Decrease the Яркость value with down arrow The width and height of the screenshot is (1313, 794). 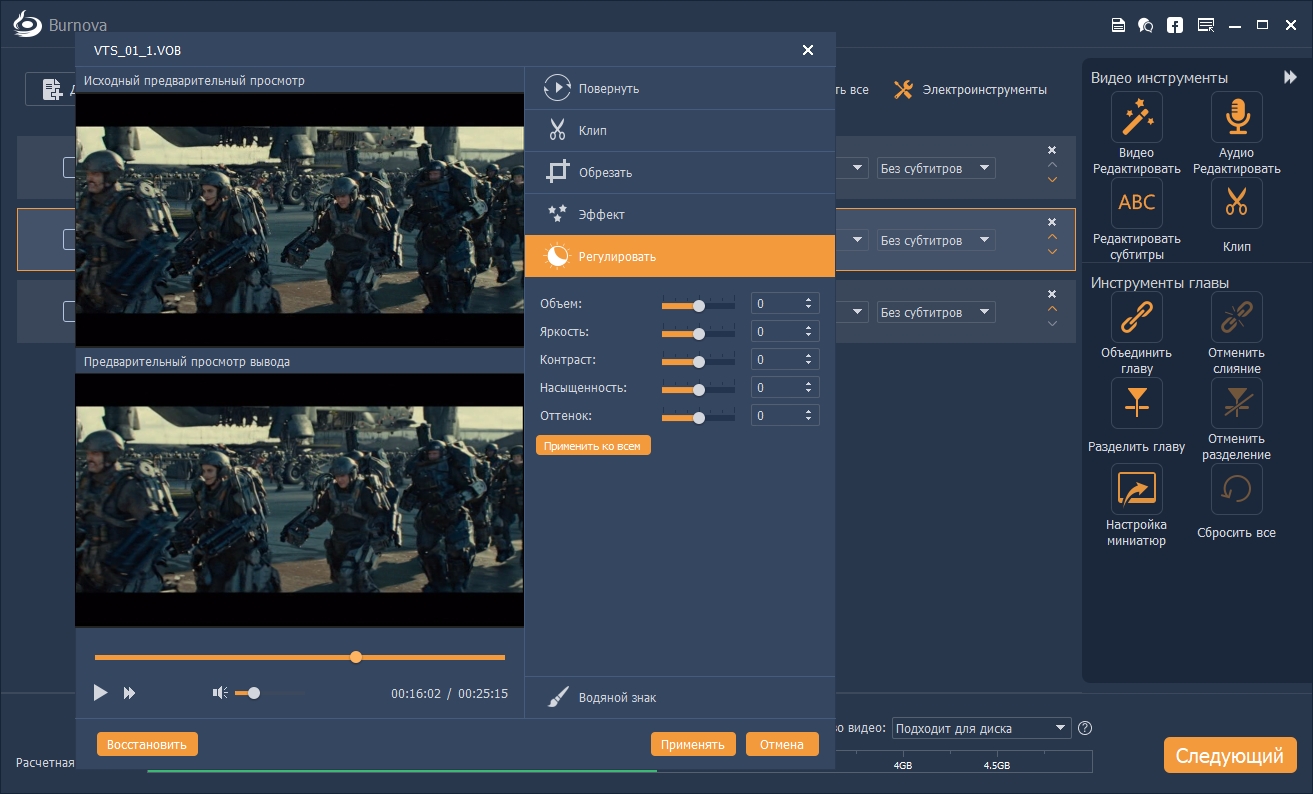[x=808, y=336]
